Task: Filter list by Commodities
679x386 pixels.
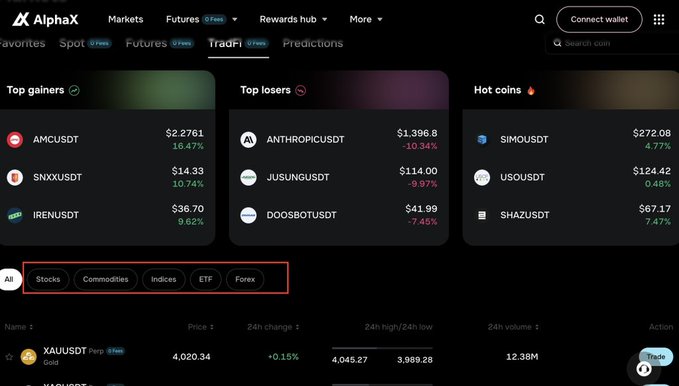Action: click(106, 279)
